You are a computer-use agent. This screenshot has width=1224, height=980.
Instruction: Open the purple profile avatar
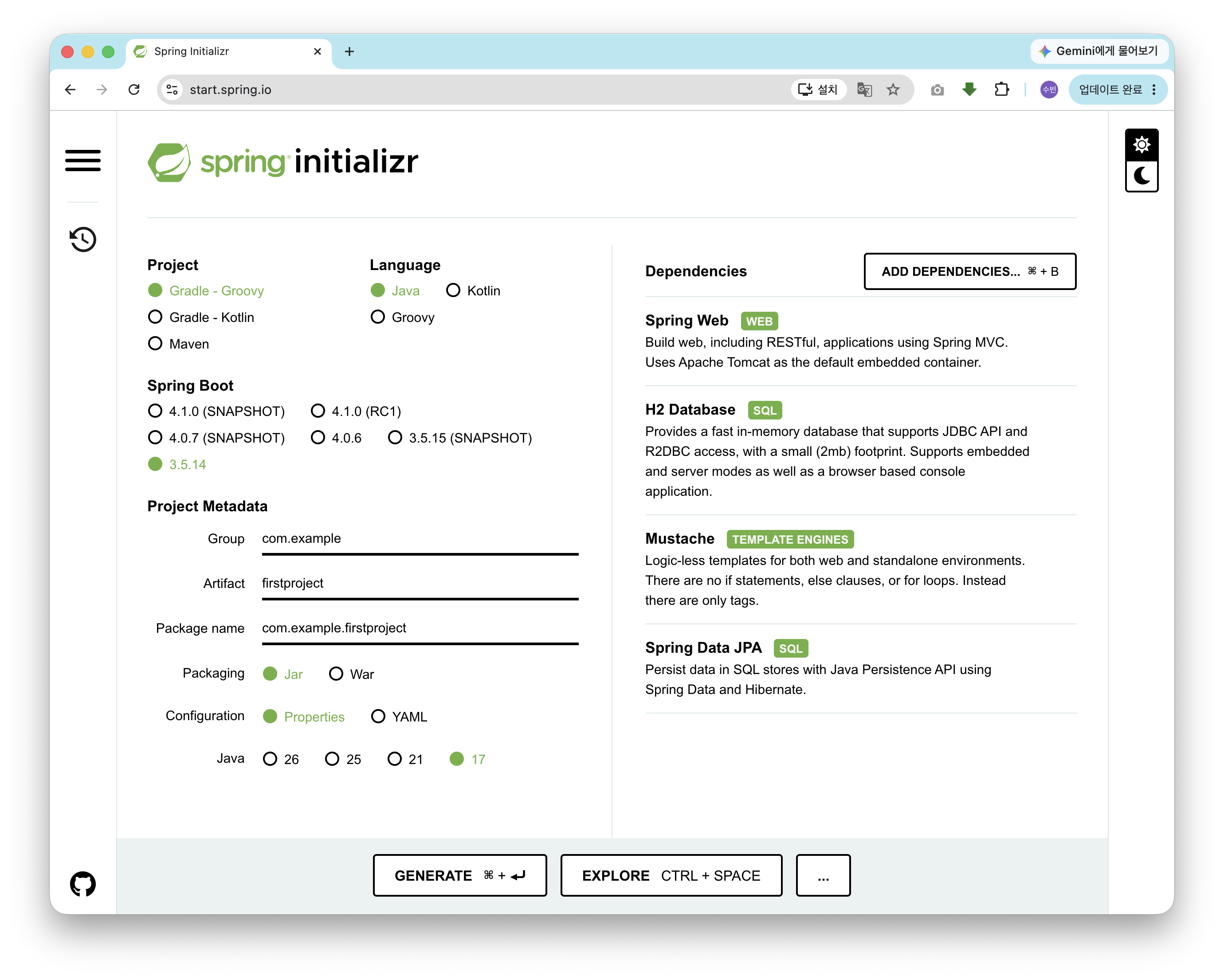1048,90
